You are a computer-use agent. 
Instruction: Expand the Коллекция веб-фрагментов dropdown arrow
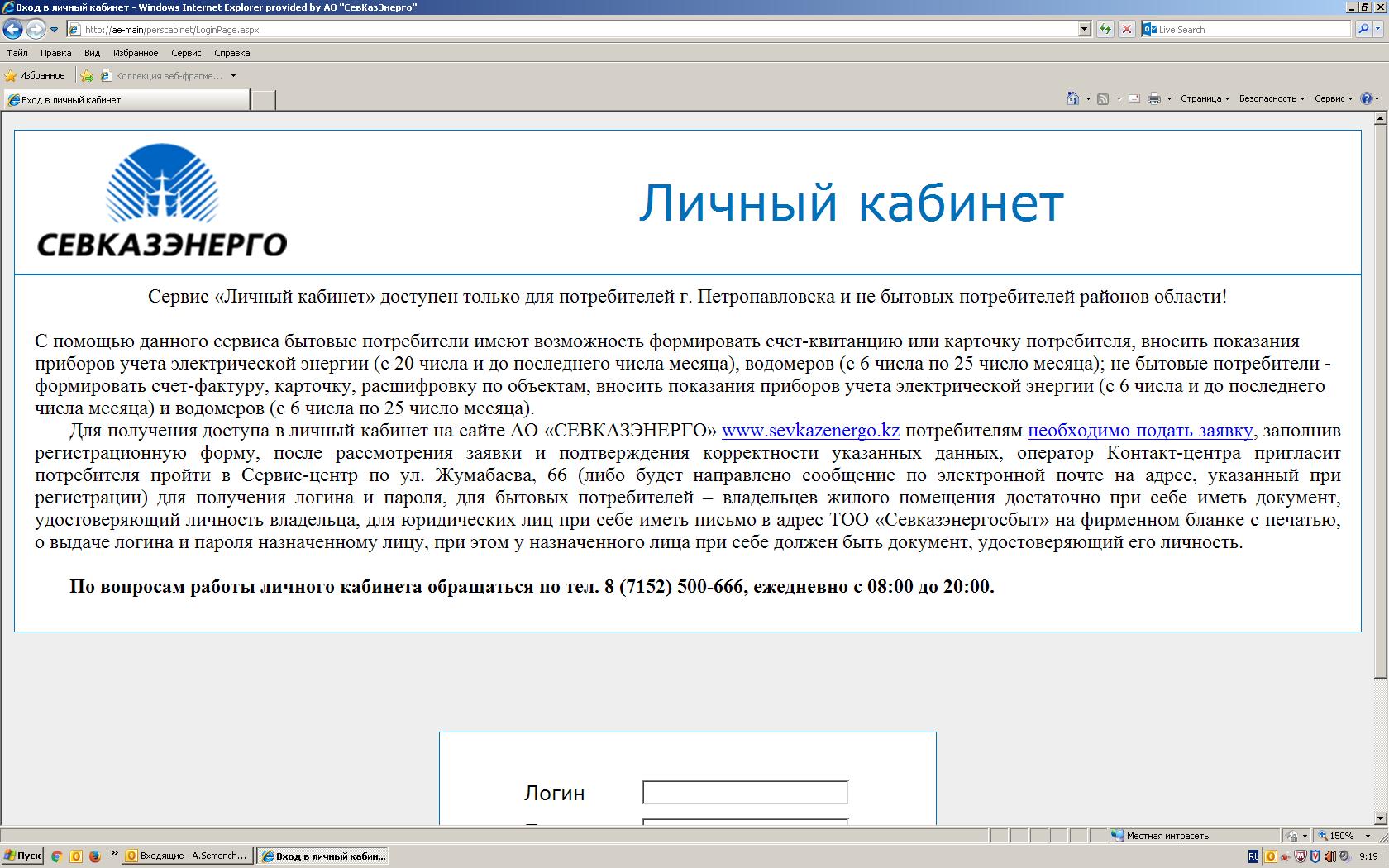[x=233, y=75]
